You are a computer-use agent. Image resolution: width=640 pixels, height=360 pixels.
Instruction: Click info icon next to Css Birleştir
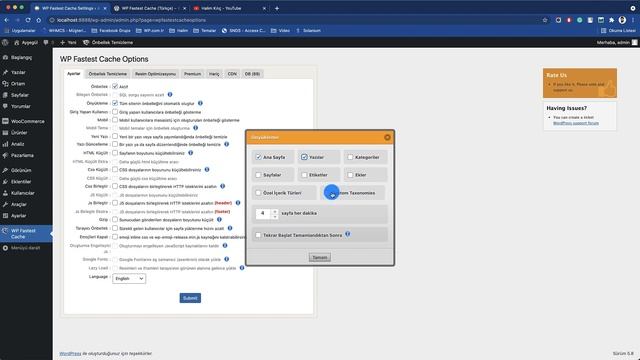[222, 186]
